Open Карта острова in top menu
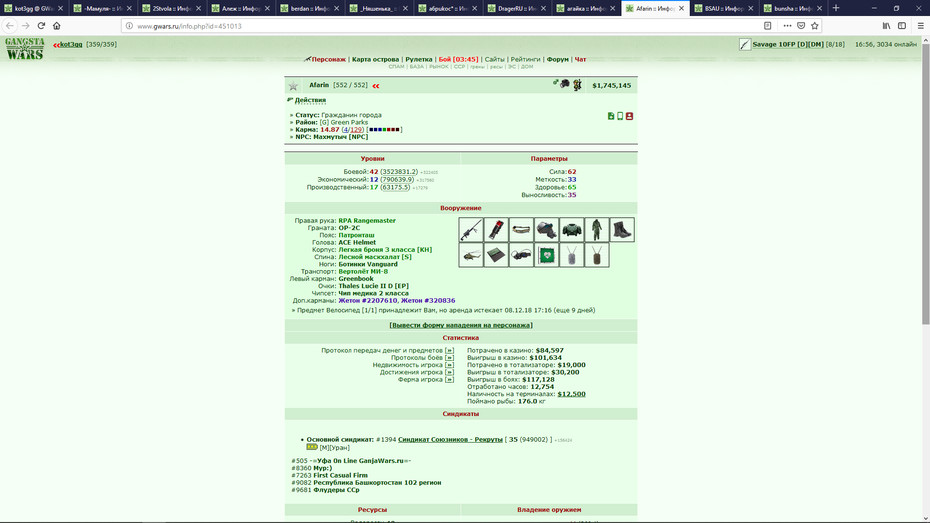Screen dimensions: 930x523 tap(375, 59)
